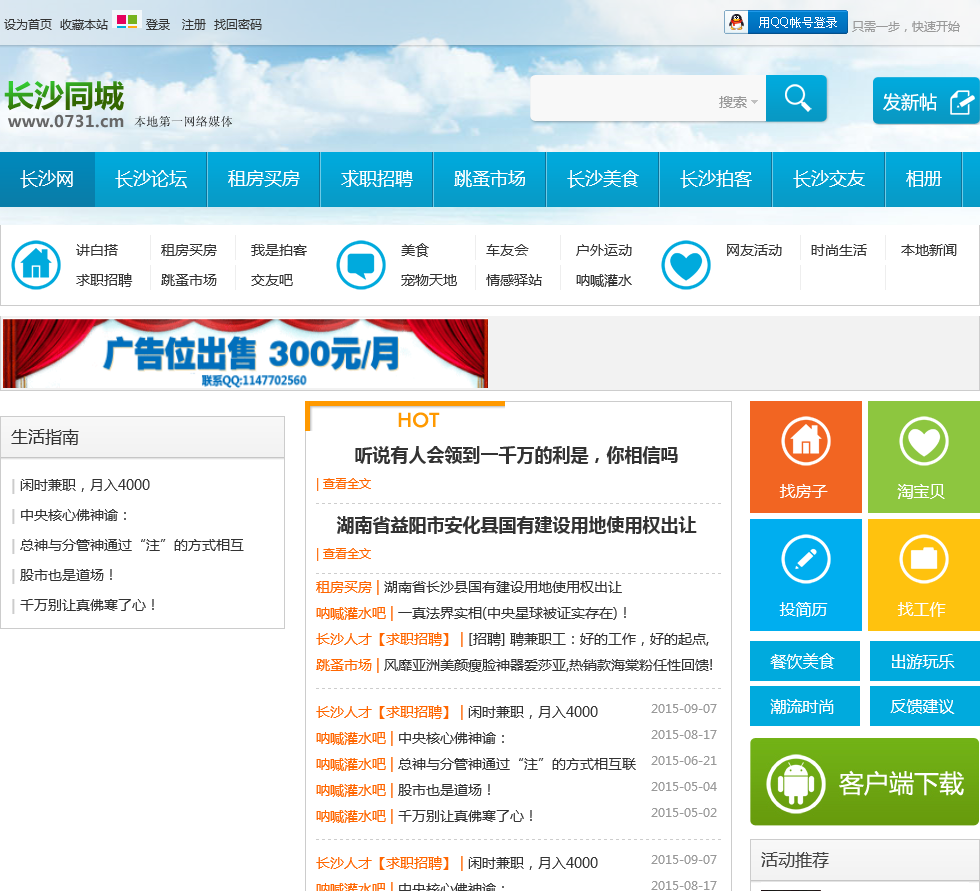The height and width of the screenshot is (891, 980).
Task: Click 设为首页 link
Action: 28,24
